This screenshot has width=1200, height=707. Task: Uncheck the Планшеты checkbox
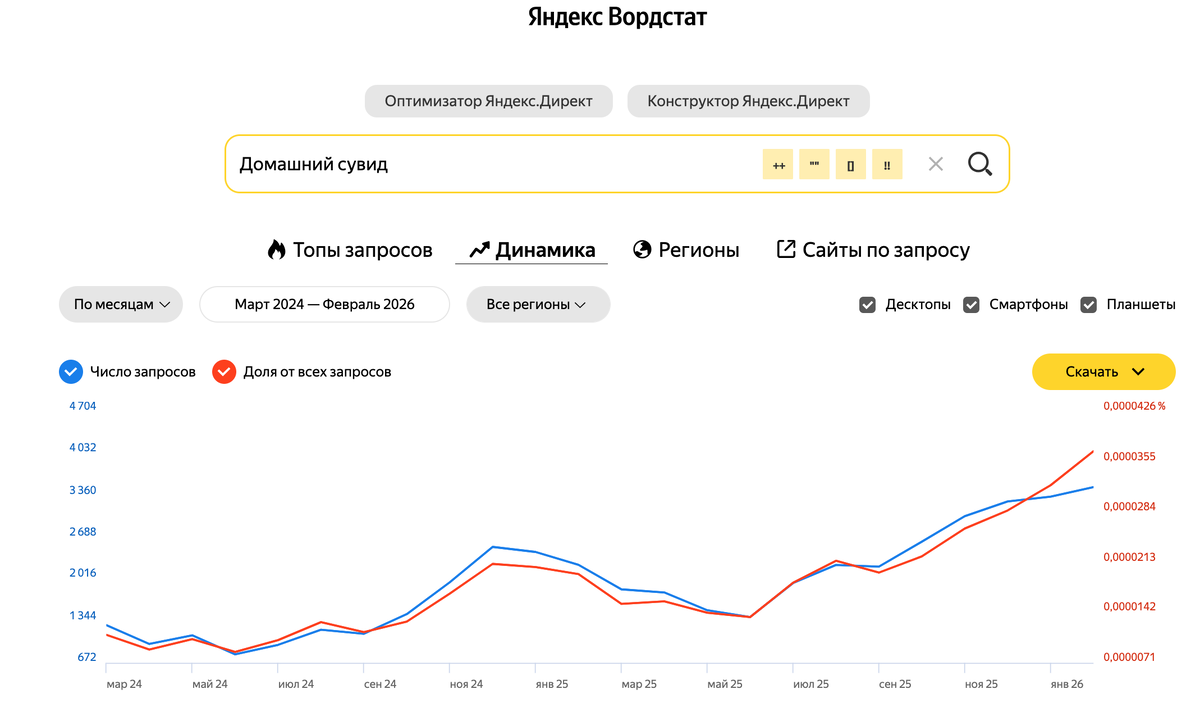[1089, 304]
